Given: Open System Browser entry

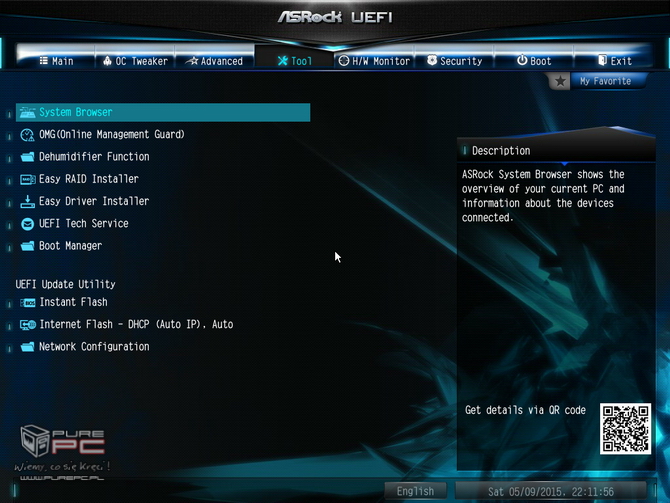Looking at the screenshot, I should [163, 112].
